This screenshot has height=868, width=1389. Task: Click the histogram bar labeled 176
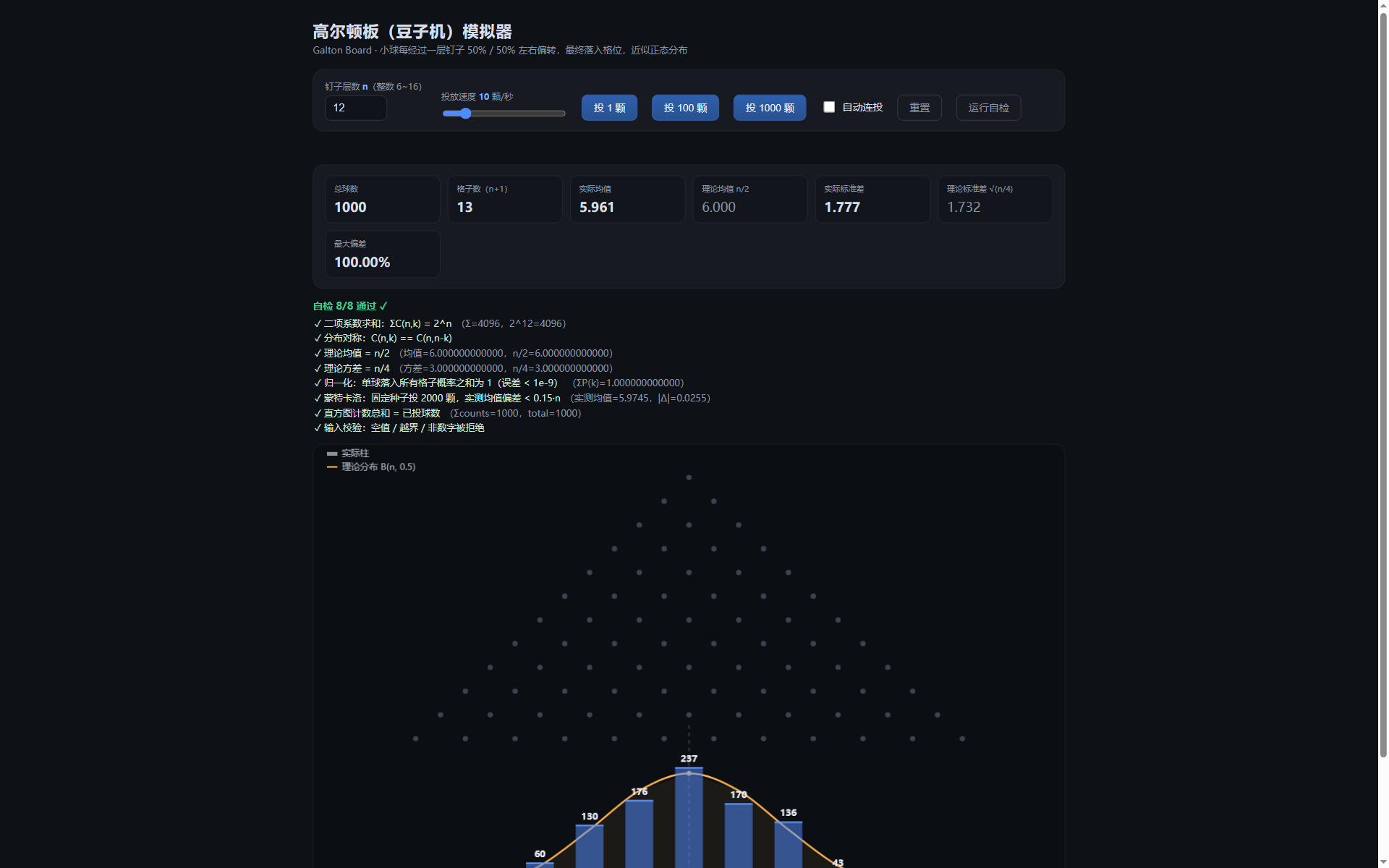point(639,833)
